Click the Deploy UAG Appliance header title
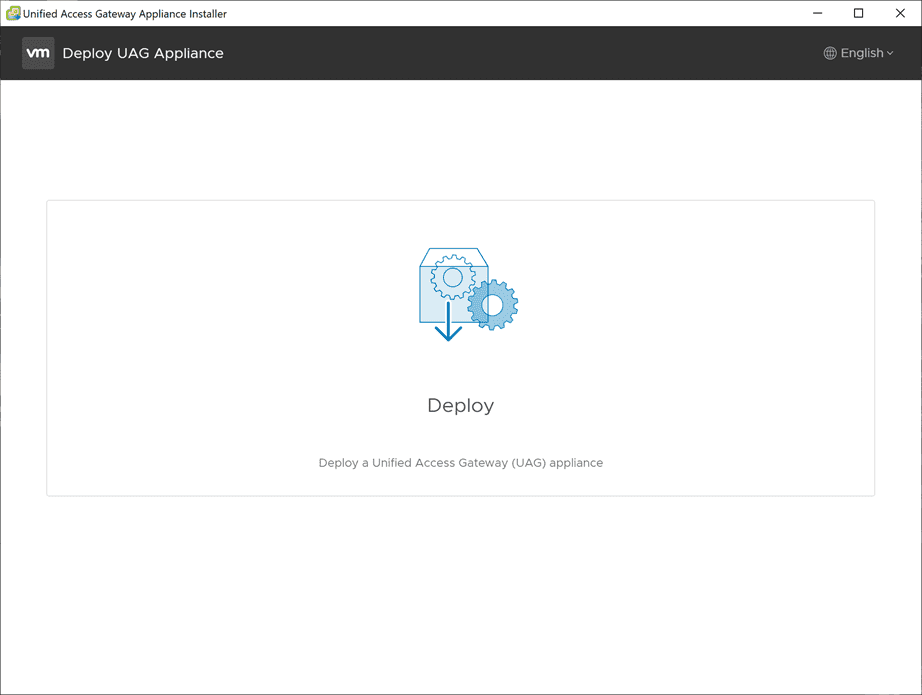This screenshot has width=922, height=695. point(143,54)
